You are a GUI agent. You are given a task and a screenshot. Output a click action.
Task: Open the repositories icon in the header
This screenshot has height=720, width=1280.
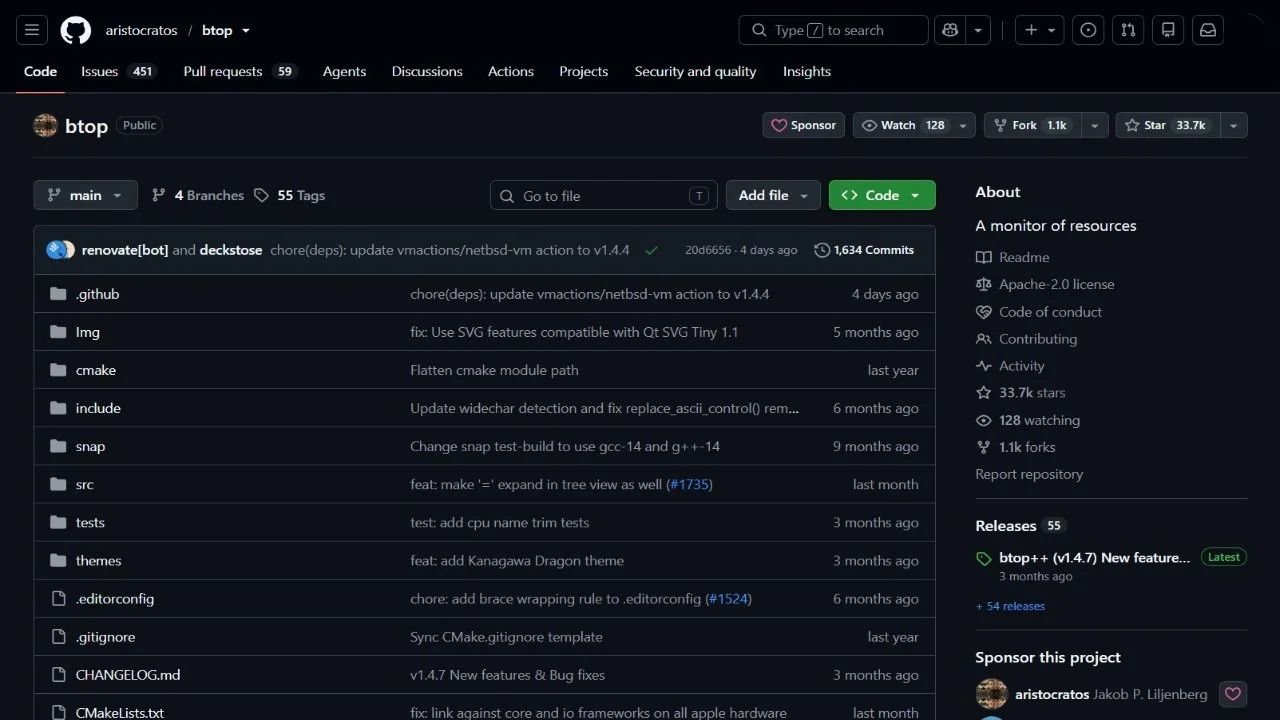(1168, 30)
